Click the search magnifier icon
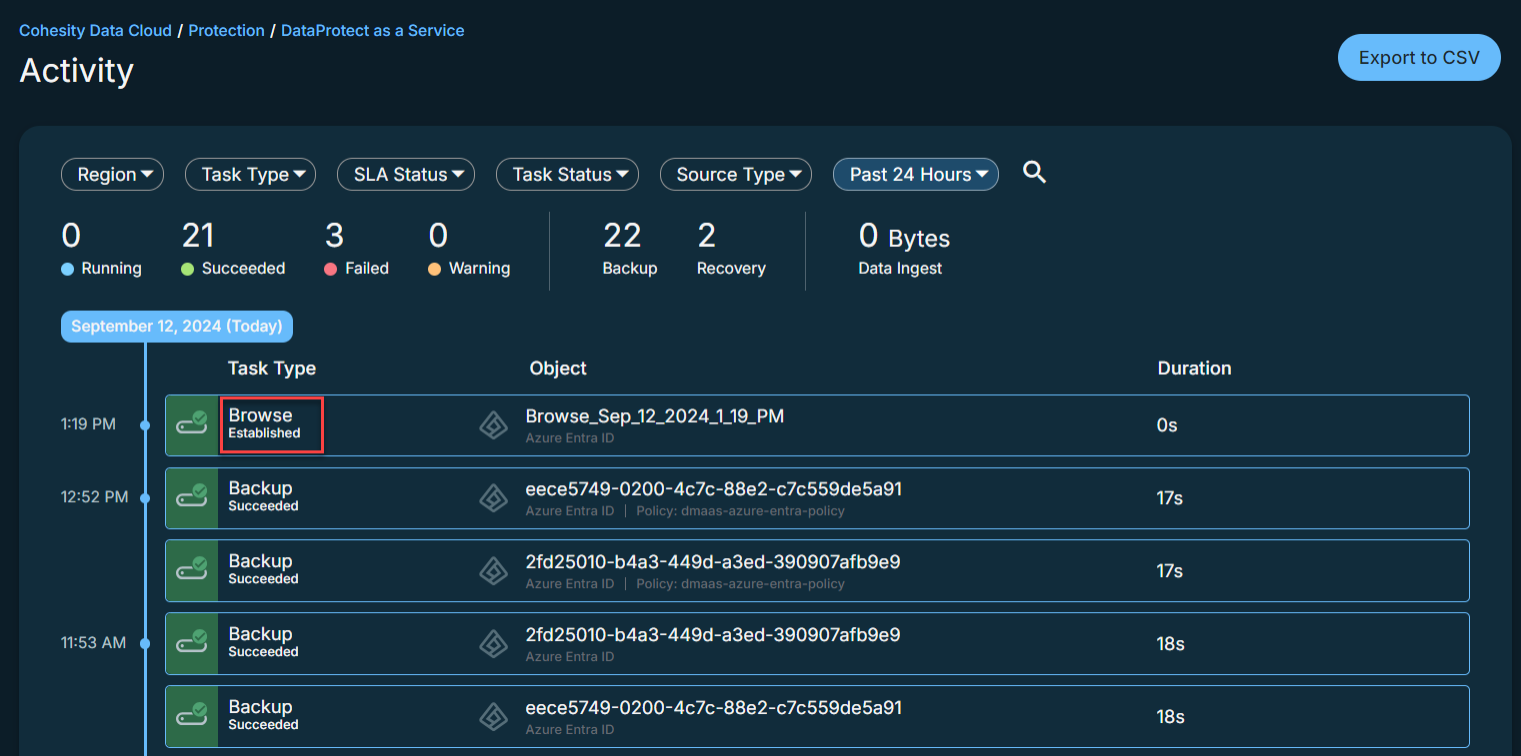Image resolution: width=1521 pixels, height=756 pixels. point(1034,173)
